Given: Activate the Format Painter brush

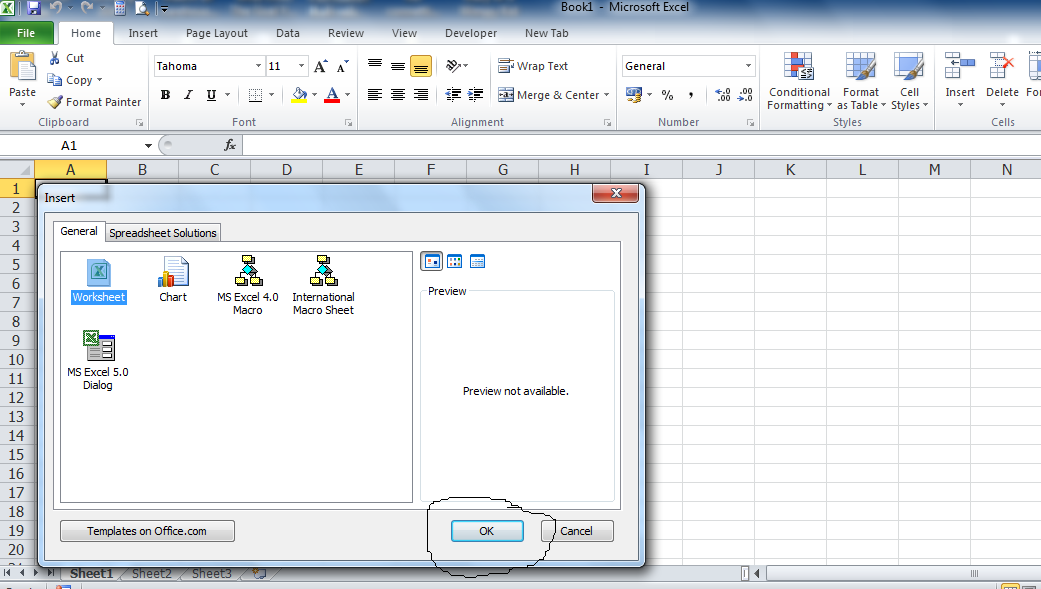Looking at the screenshot, I should coord(55,102).
